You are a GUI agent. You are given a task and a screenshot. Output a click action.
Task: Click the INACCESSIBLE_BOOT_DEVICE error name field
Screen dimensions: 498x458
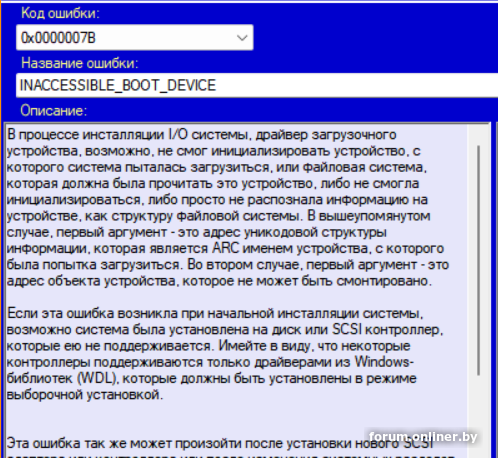pos(257,85)
